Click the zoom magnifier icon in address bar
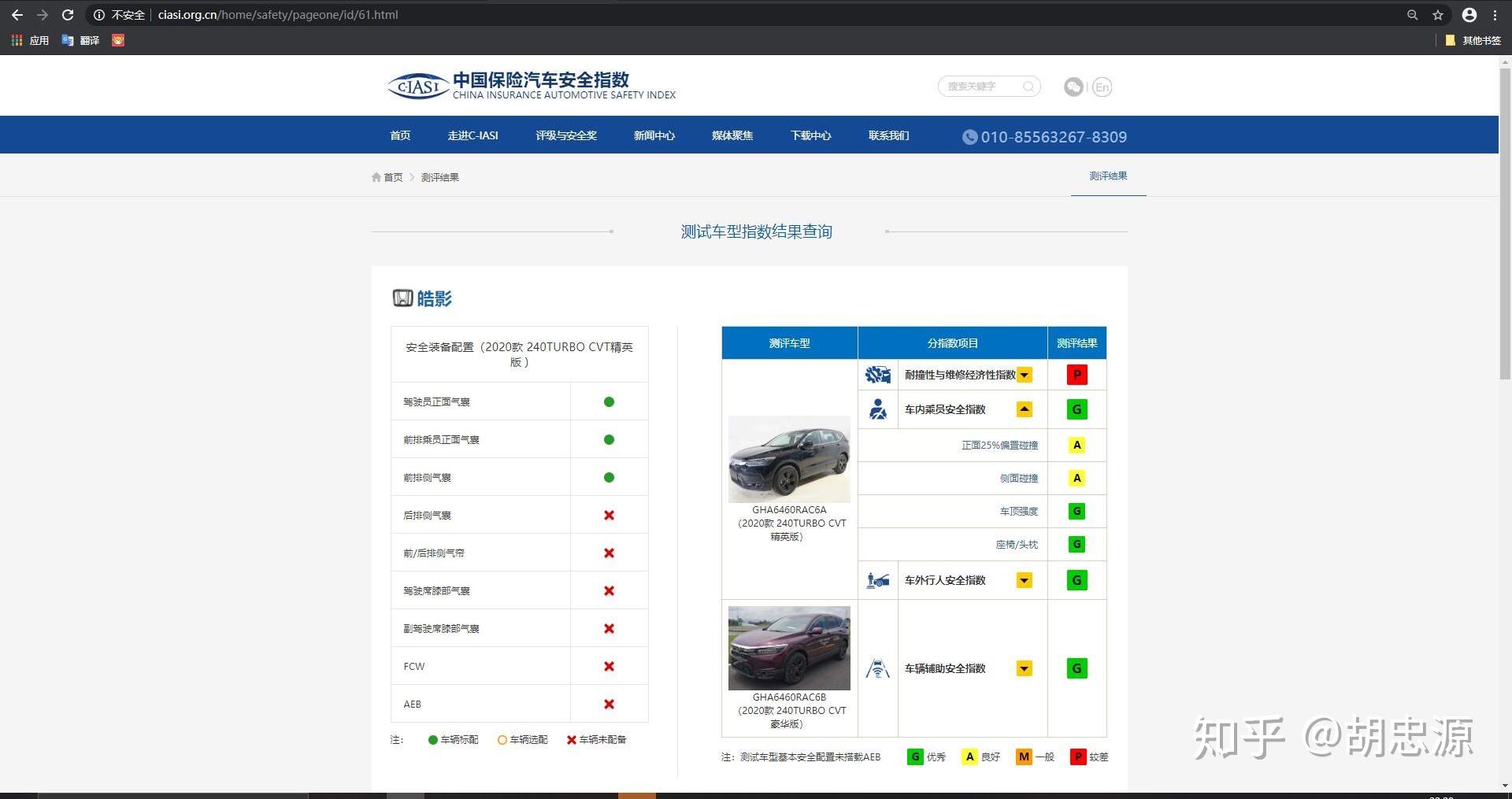1512x799 pixels. (1412, 15)
